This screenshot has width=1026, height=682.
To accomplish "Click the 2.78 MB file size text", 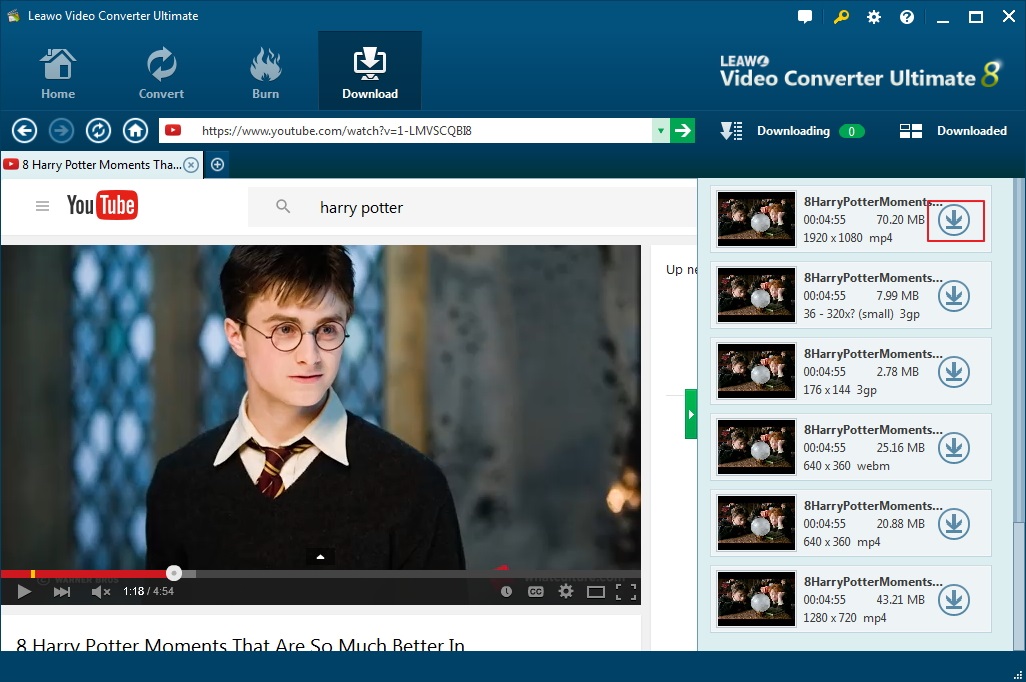I will 898,372.
